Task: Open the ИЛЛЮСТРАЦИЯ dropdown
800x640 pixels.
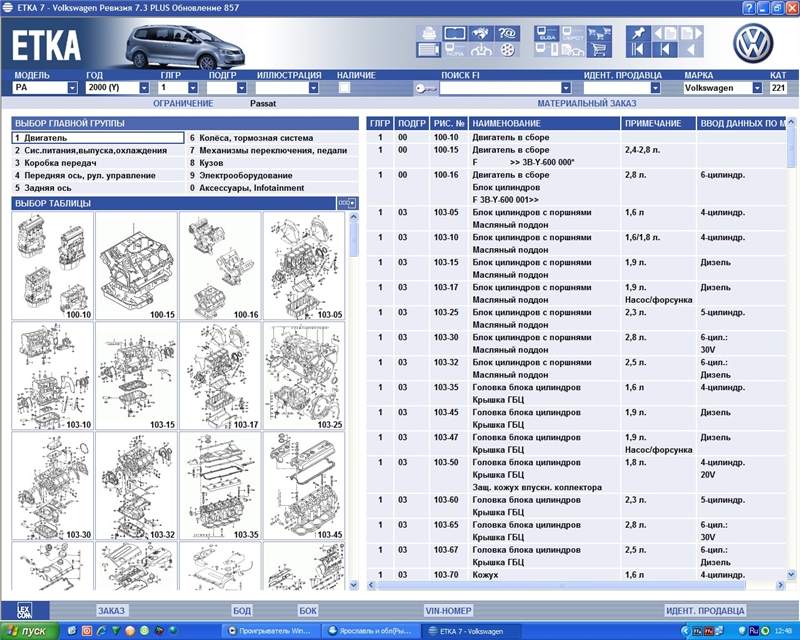Action: coord(313,88)
